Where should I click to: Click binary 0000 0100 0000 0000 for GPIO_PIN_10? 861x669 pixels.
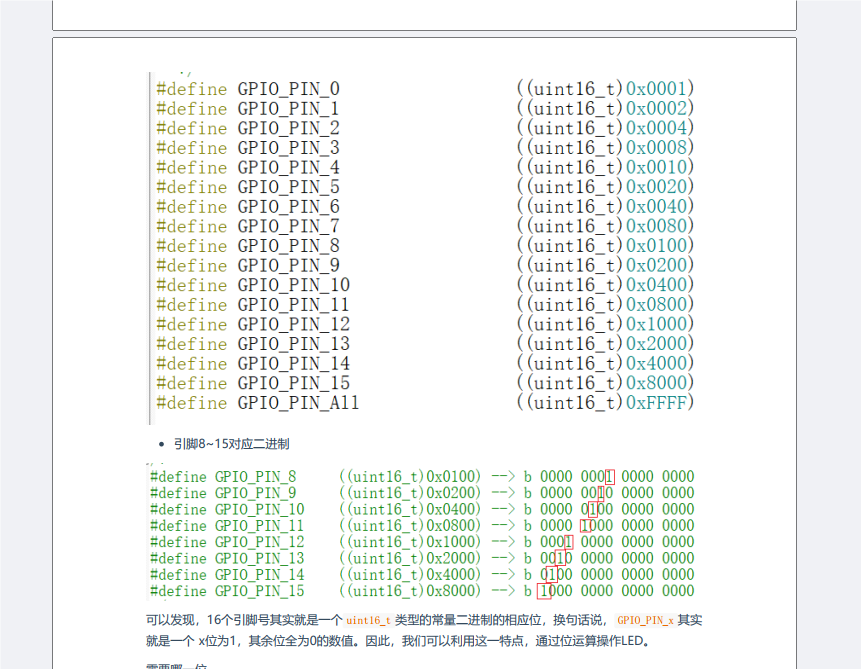pos(617,509)
